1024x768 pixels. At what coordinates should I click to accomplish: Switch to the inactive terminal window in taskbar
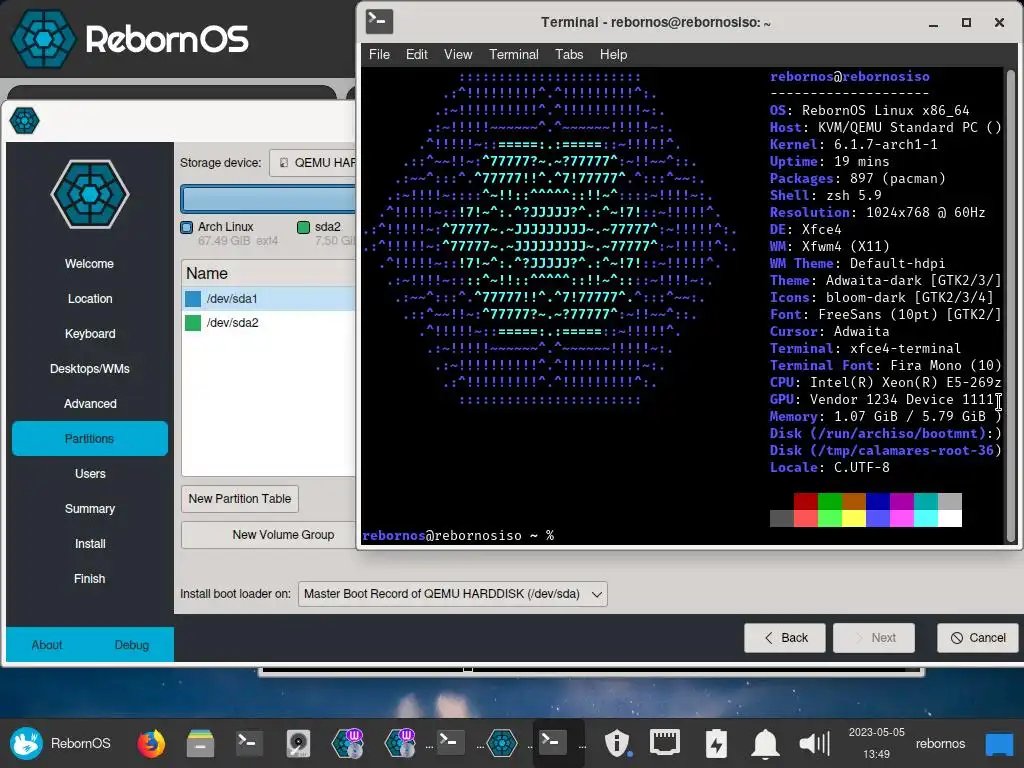click(x=449, y=743)
